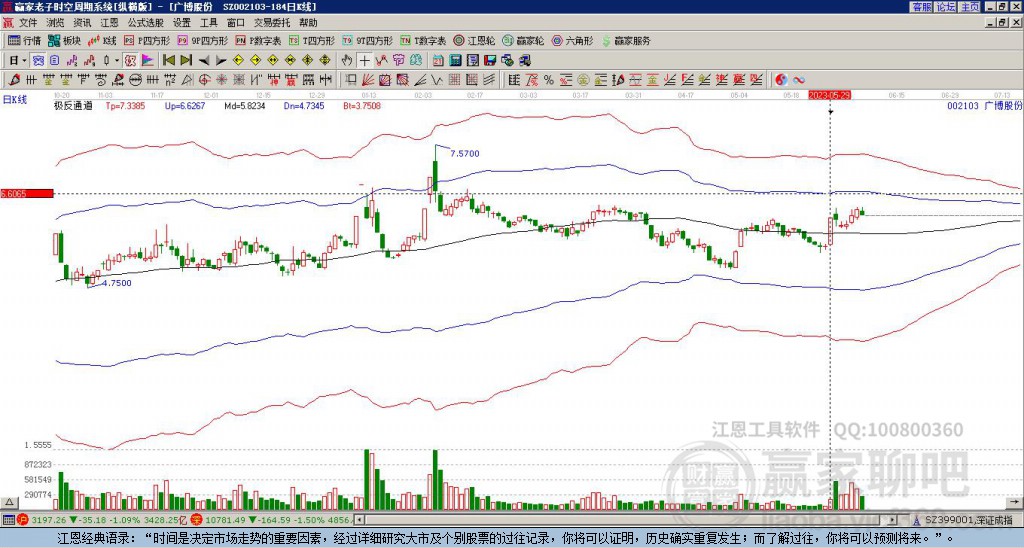Open the 工具 menu
The image size is (1024, 548).
point(209,23)
